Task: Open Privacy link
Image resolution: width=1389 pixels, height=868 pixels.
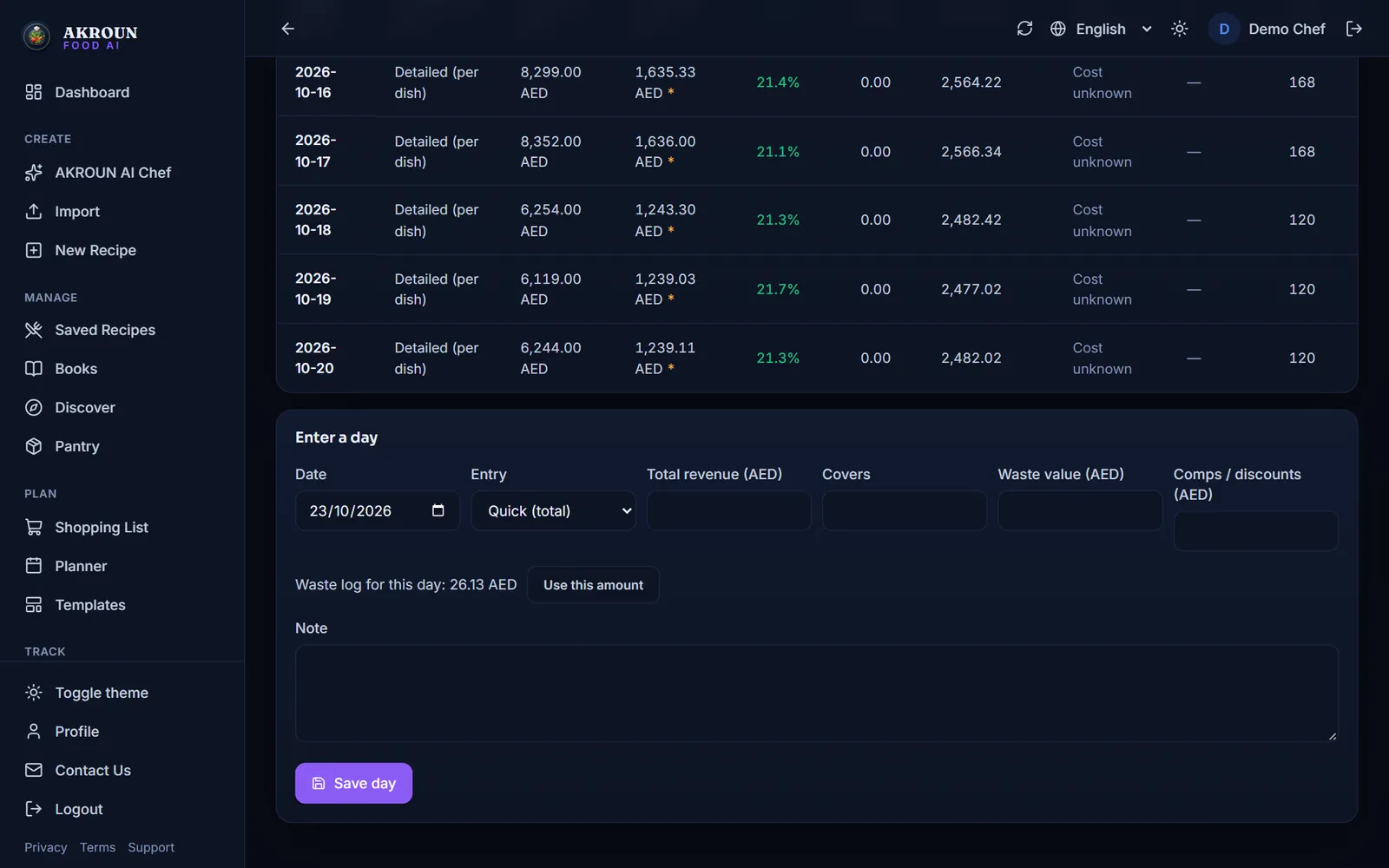Action: pos(46,847)
